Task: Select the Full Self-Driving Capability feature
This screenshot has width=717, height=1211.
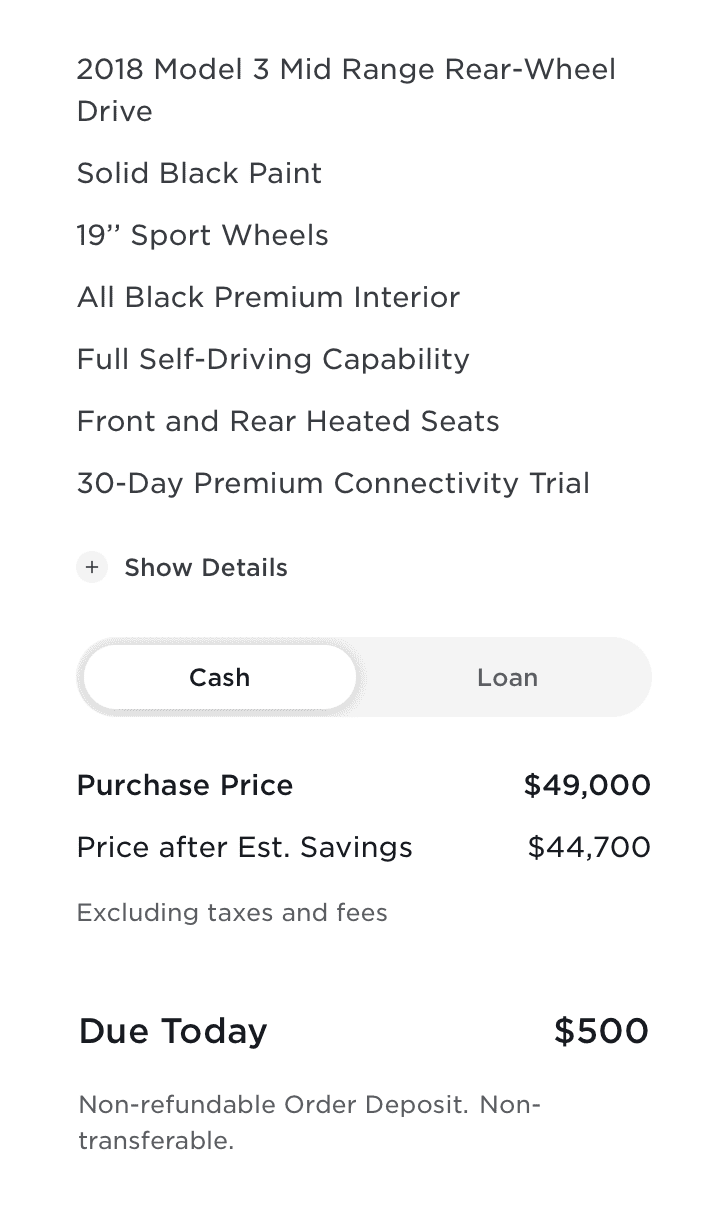Action: (x=272, y=359)
